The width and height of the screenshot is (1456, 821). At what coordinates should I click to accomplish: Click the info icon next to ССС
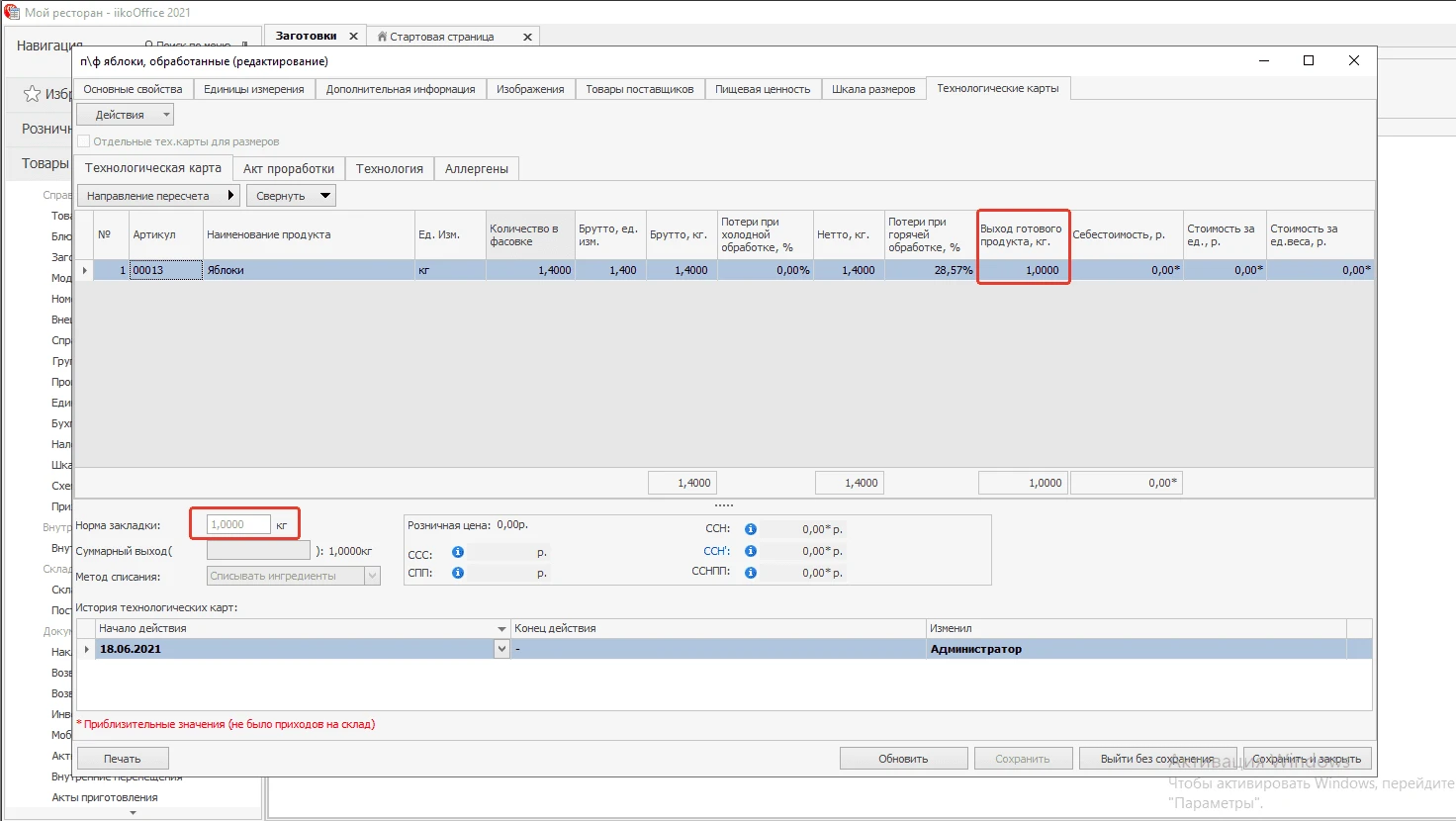pyautogui.click(x=458, y=552)
